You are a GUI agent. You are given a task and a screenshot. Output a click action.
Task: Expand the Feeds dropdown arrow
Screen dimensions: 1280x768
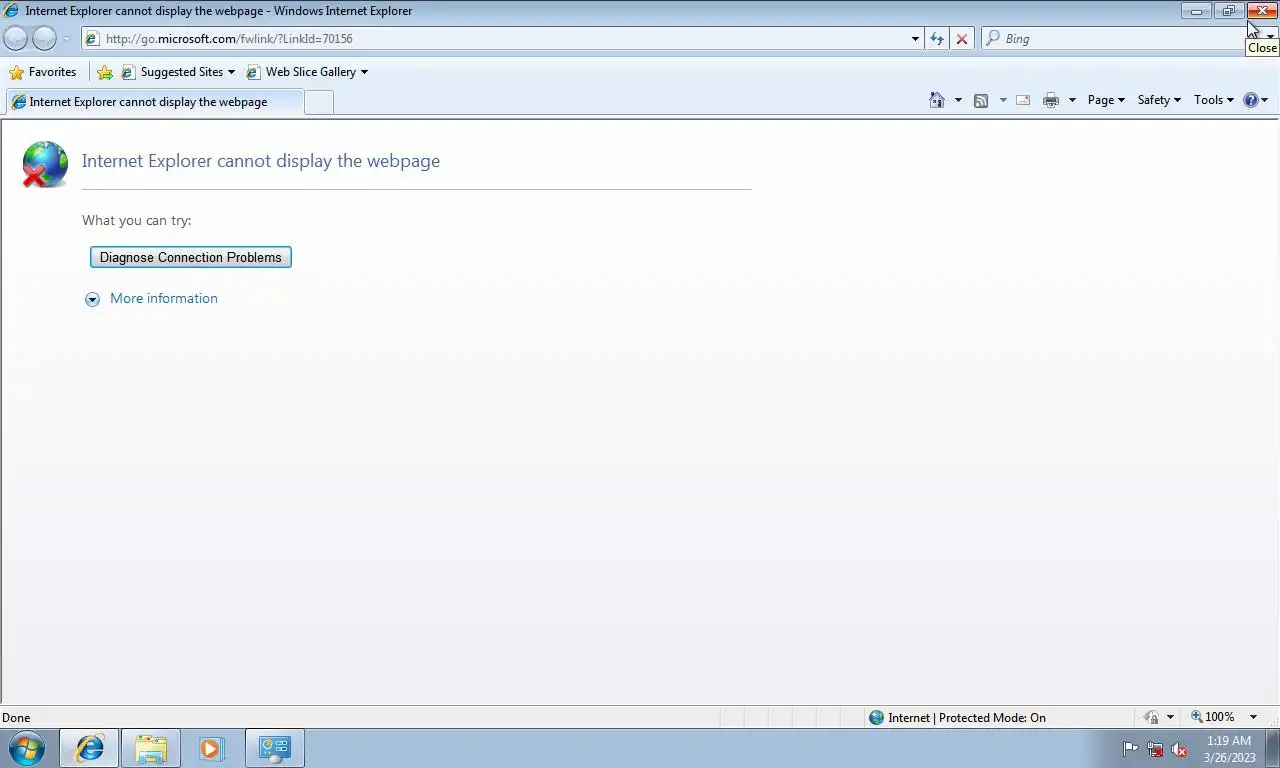tap(1003, 100)
